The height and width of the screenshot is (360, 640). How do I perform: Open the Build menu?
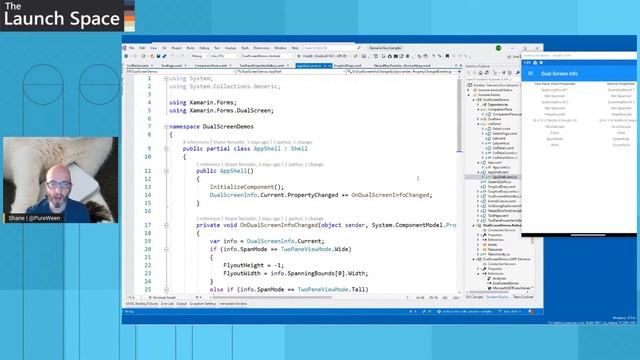point(191,48)
